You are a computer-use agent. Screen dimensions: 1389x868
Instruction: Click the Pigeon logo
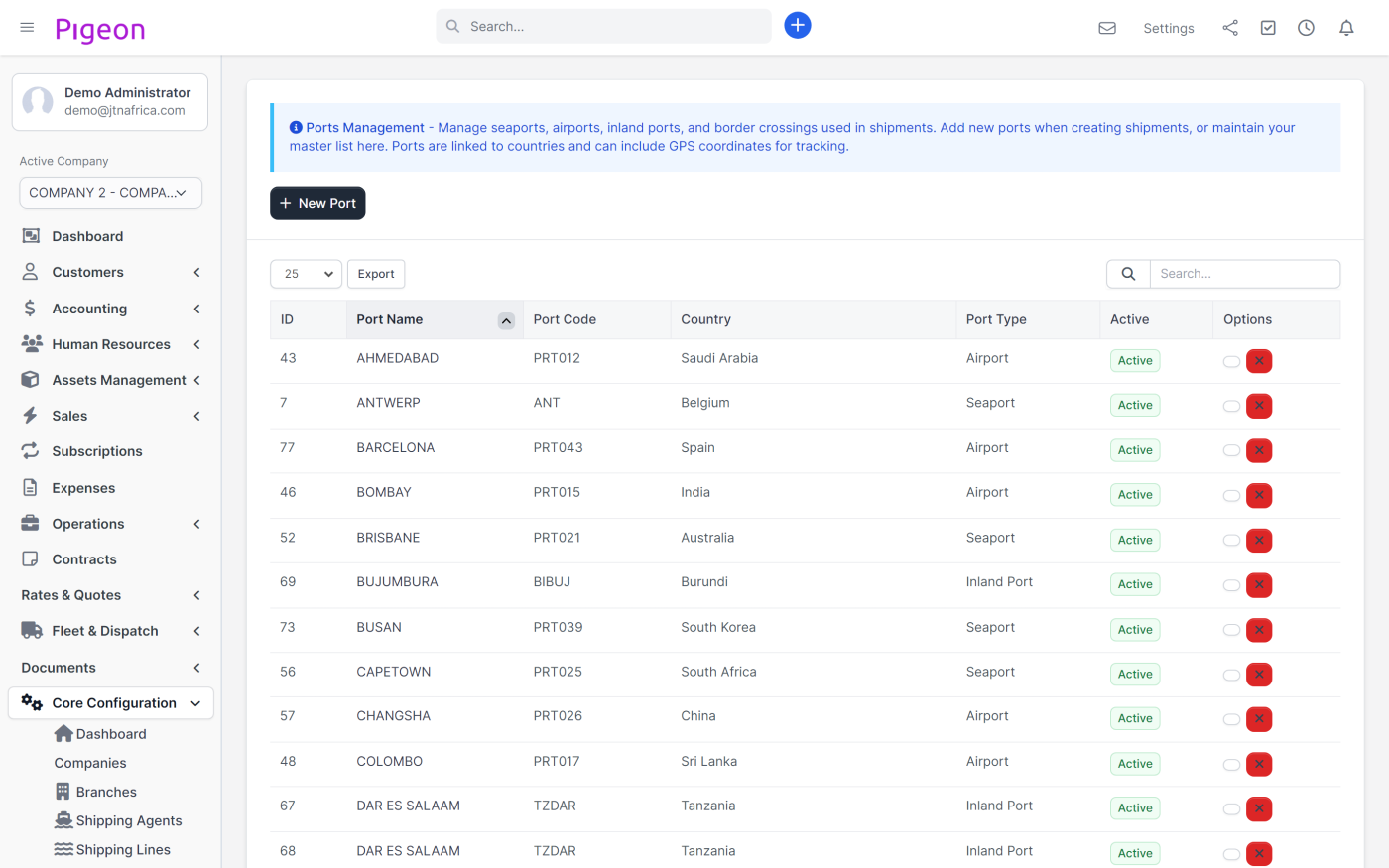pos(100,30)
